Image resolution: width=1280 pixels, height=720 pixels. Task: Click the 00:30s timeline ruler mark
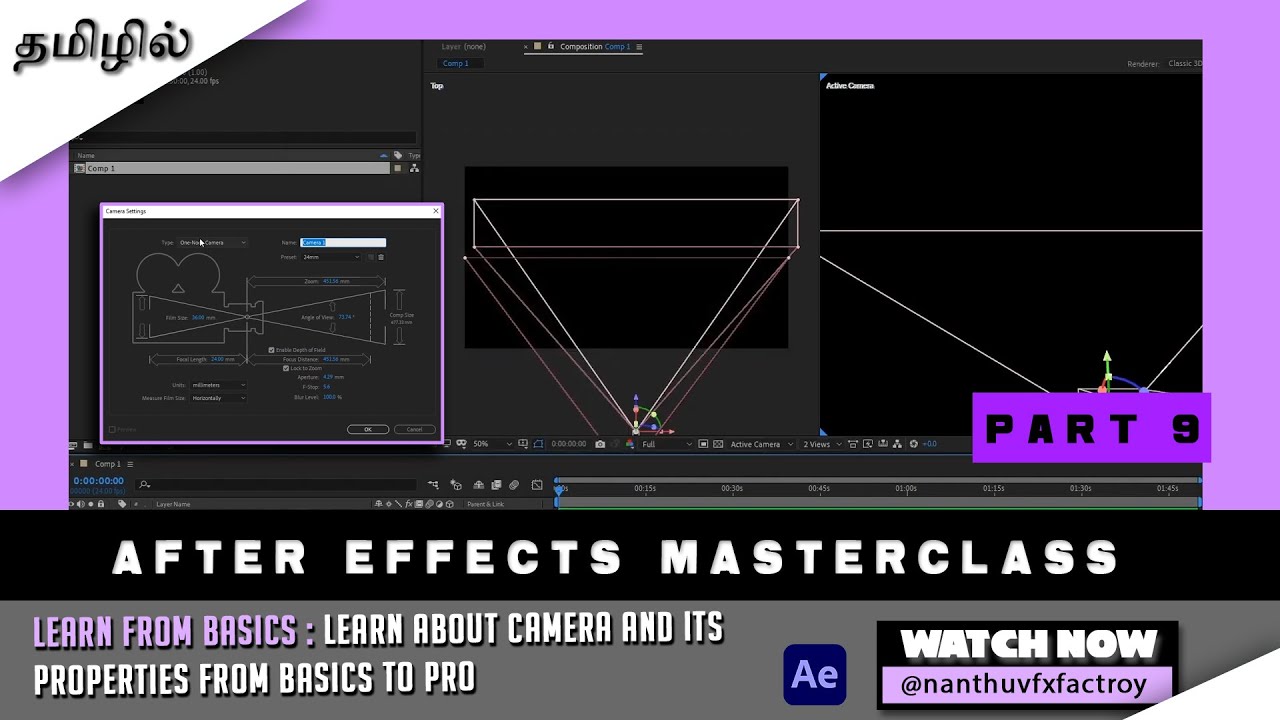pyautogui.click(x=732, y=488)
